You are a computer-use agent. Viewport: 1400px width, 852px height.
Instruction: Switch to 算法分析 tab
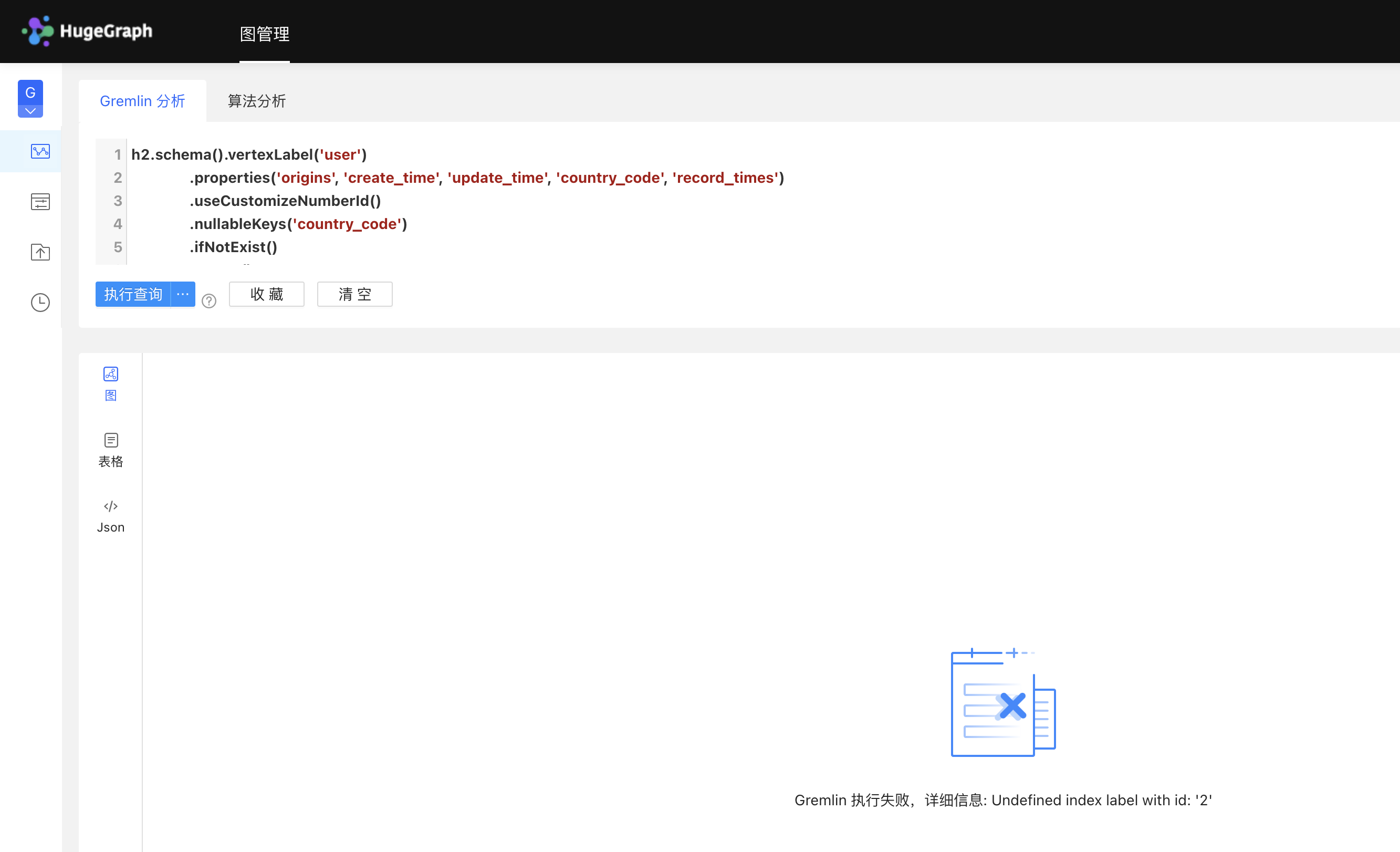pyautogui.click(x=257, y=101)
